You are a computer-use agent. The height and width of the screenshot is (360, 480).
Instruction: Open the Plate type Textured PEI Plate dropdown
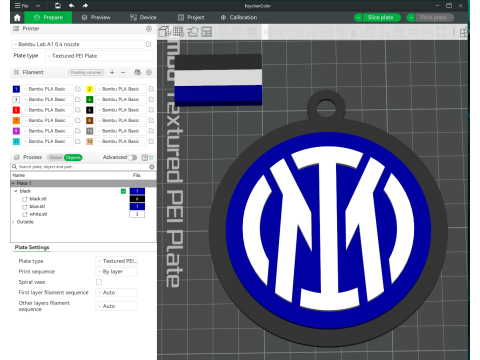pos(99,56)
